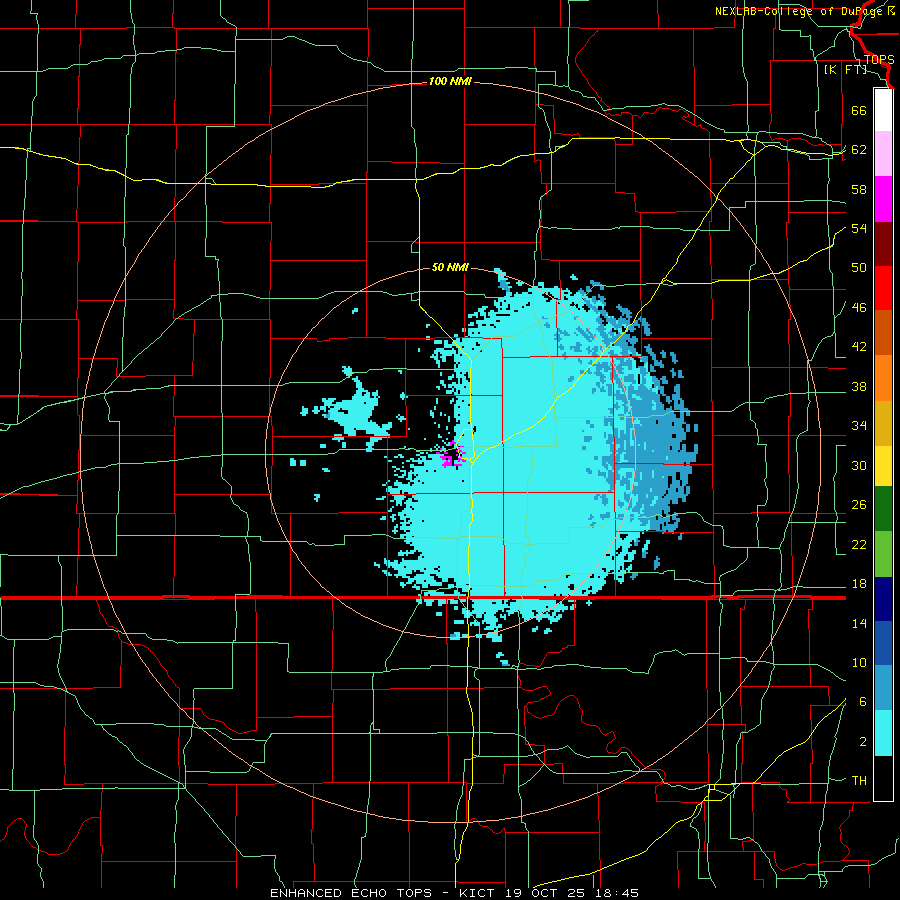Click the light pink legend swatch
The image size is (900, 900).
(883, 154)
